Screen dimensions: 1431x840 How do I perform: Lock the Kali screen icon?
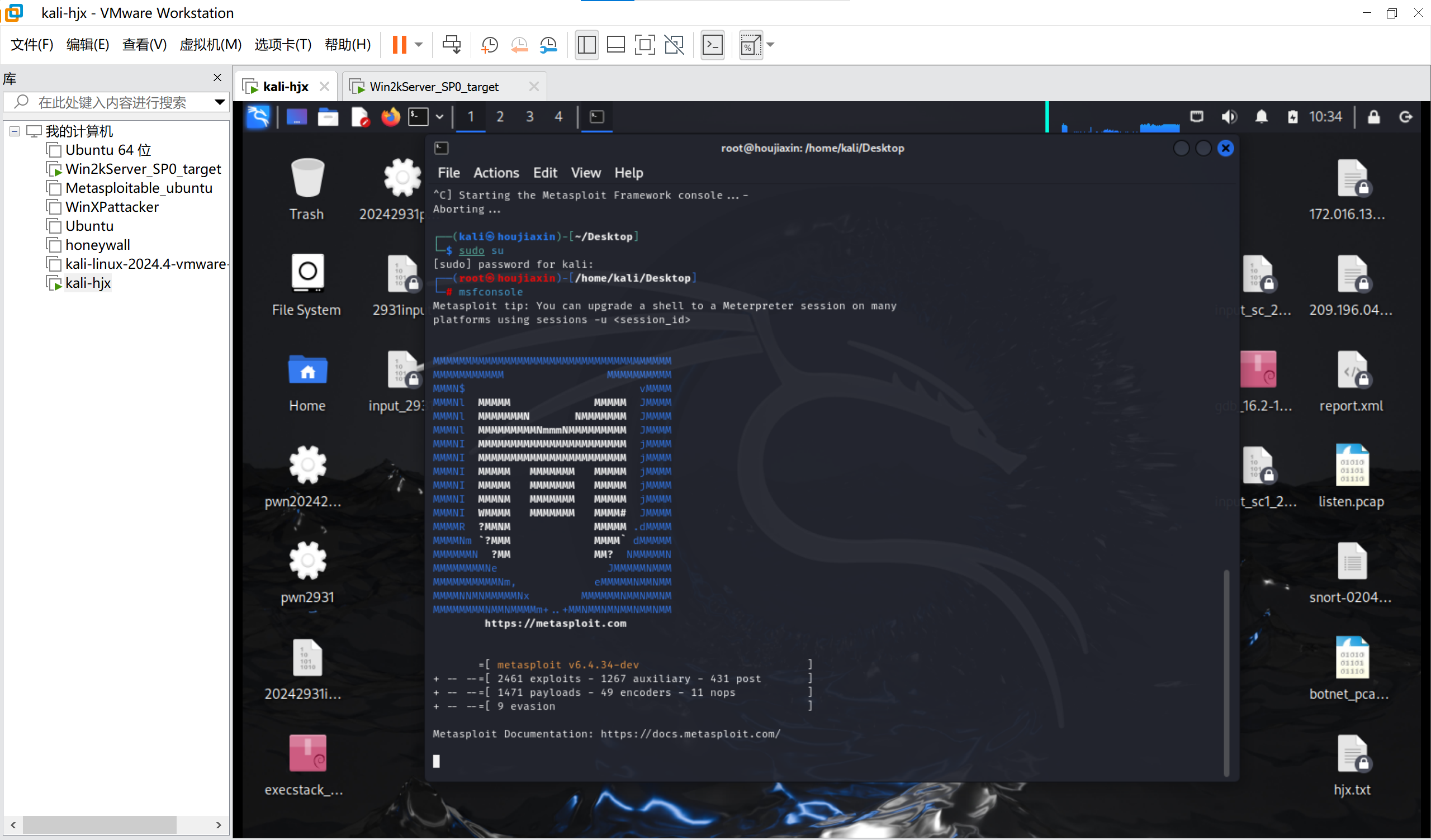click(1373, 117)
